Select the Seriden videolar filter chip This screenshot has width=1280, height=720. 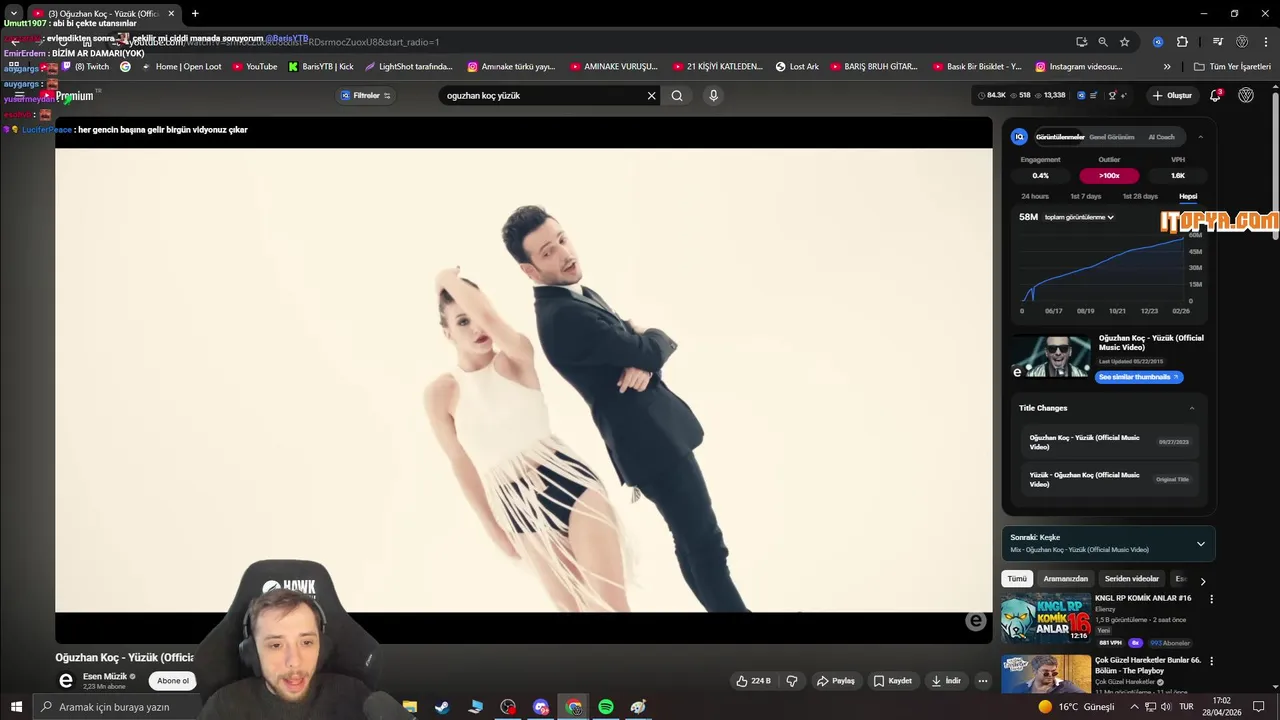click(x=1132, y=579)
